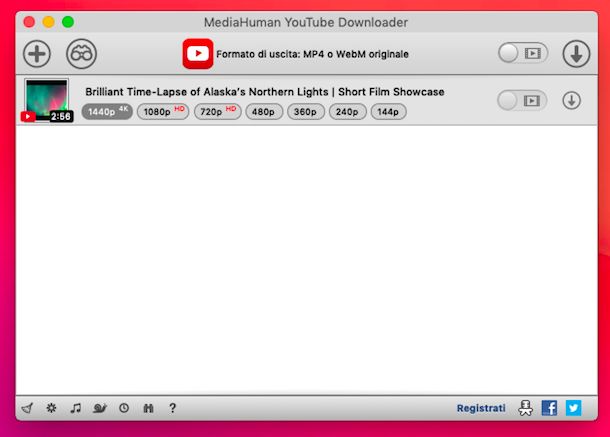Pick 240p quality

[x=347, y=112]
